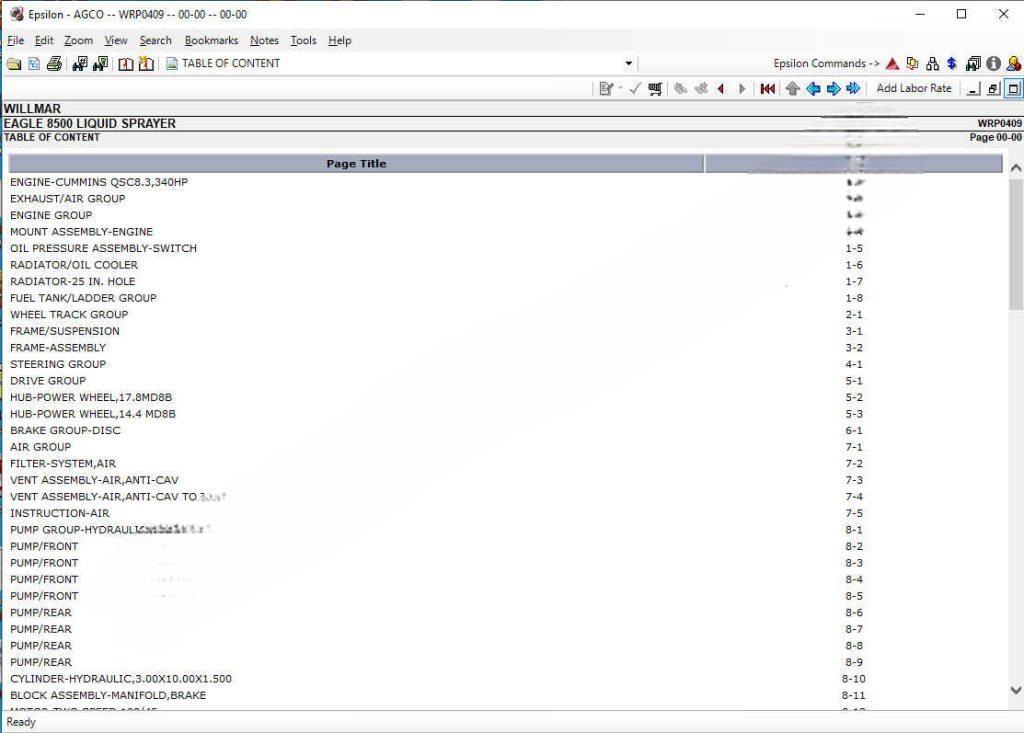The width and height of the screenshot is (1024, 733).
Task: Click the blue dollar sign price icon
Action: click(951, 63)
